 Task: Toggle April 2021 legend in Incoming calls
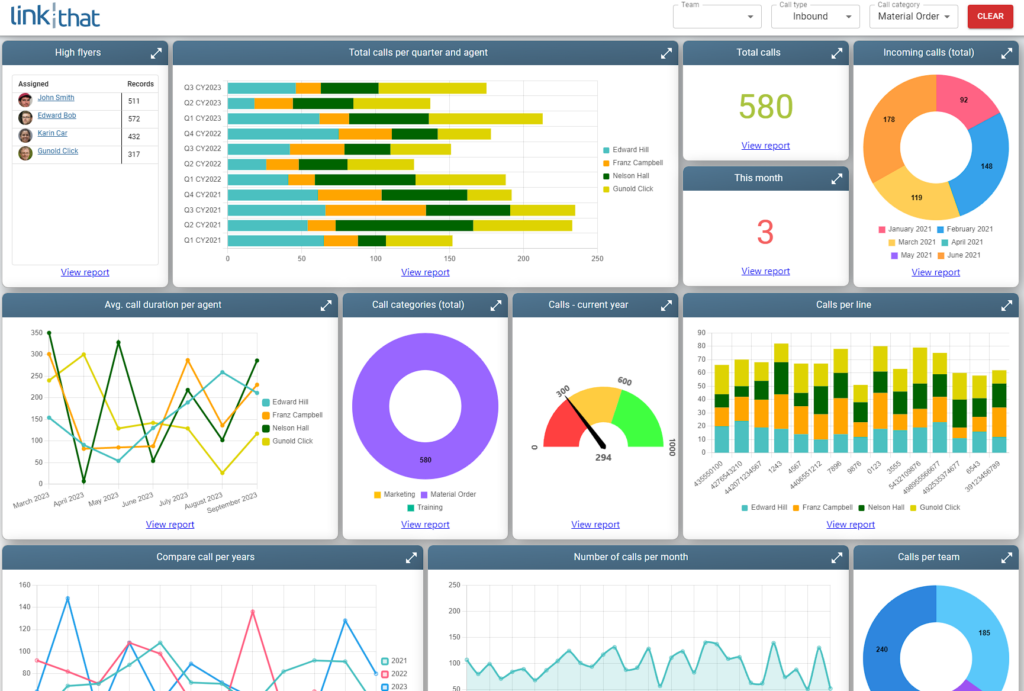point(962,242)
